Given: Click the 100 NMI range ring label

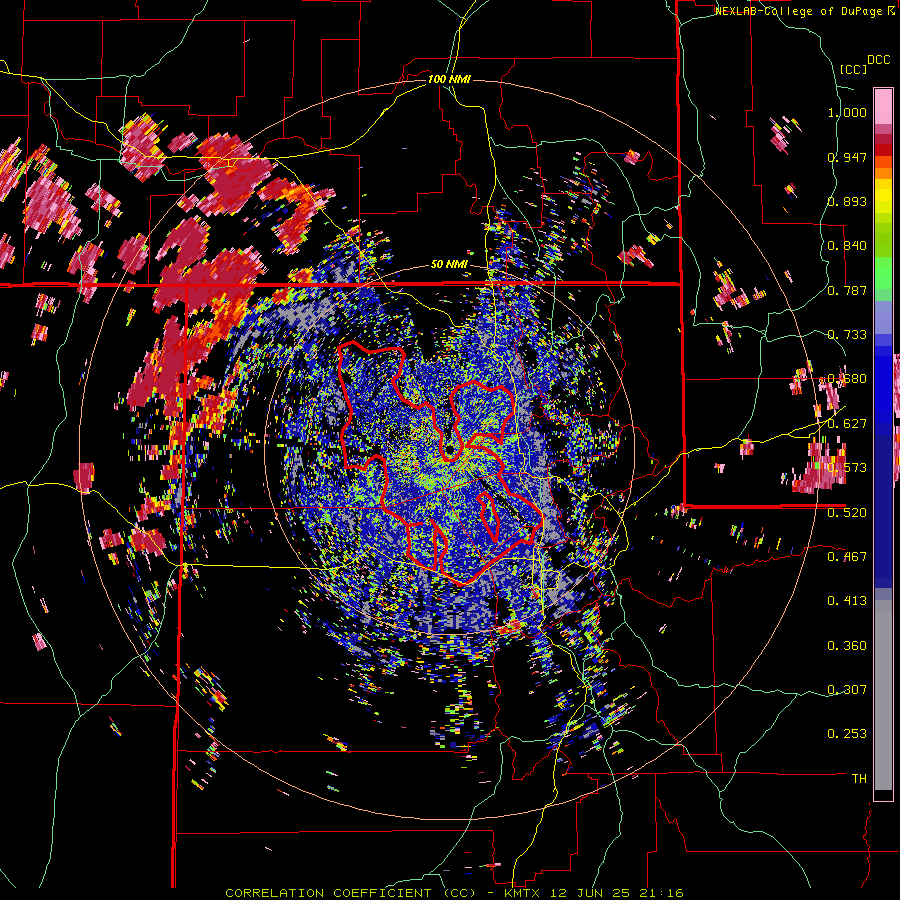Looking at the screenshot, I should (x=449, y=79).
